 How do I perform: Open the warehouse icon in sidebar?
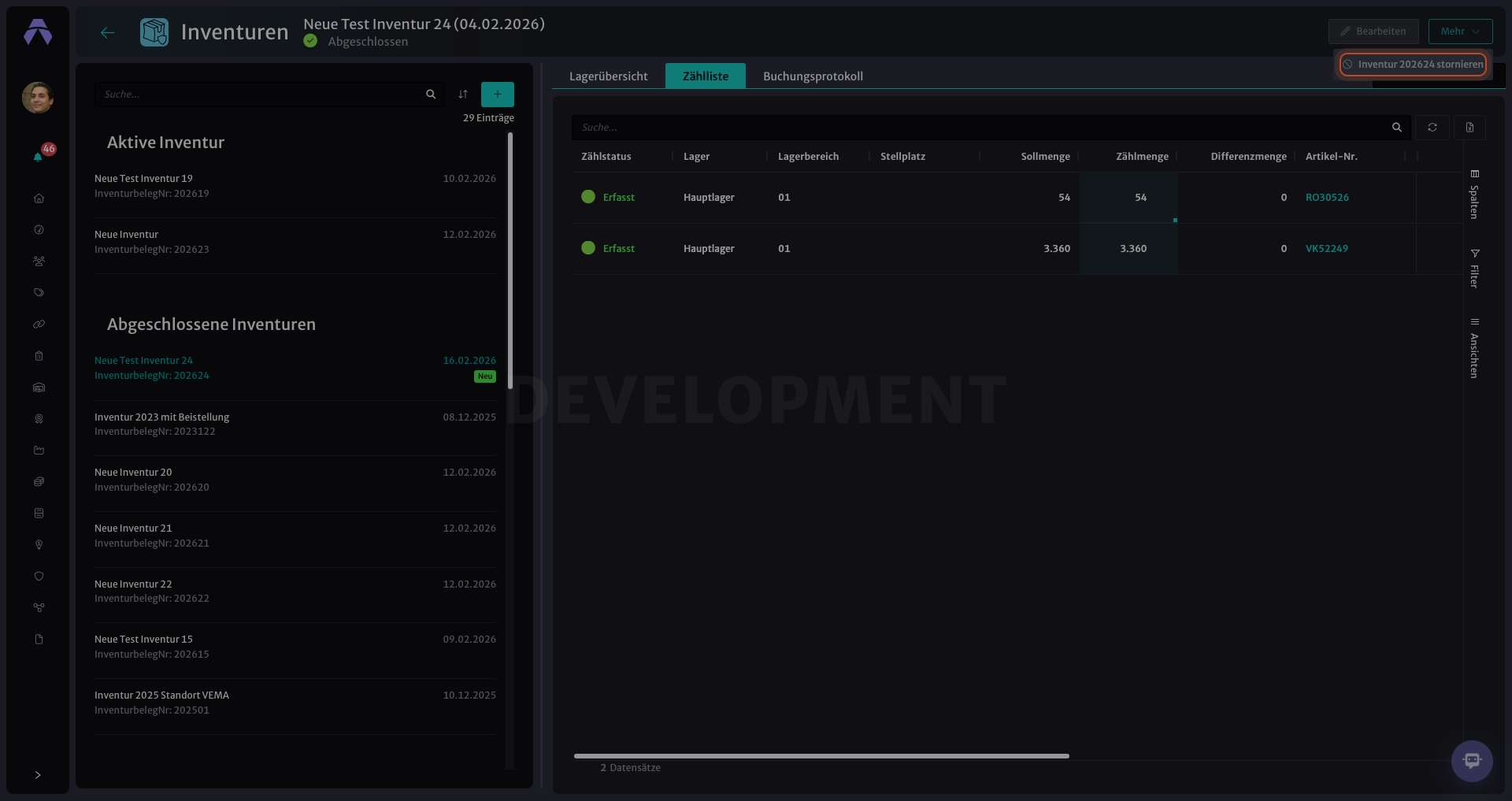point(39,388)
